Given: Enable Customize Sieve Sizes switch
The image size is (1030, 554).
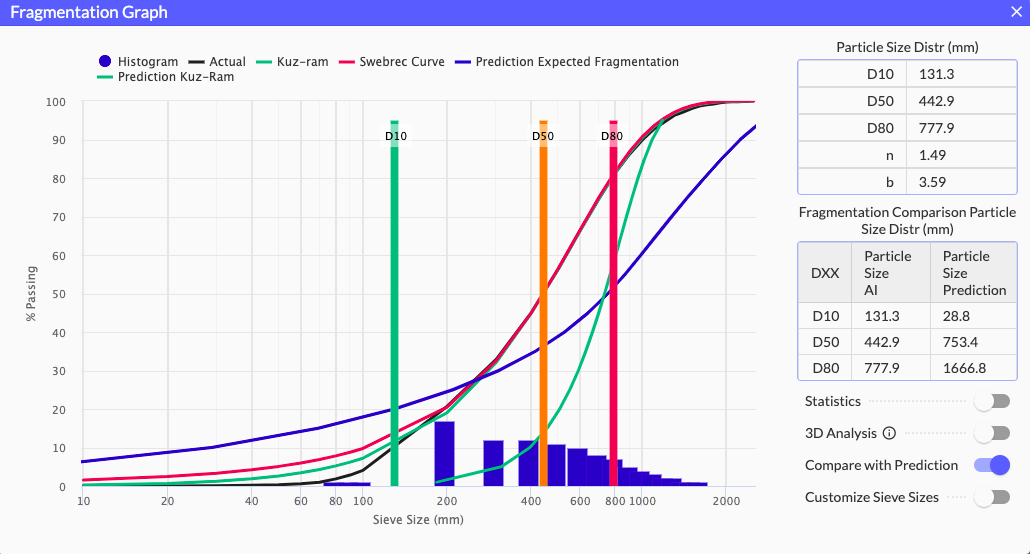Looking at the screenshot, I should 992,497.
